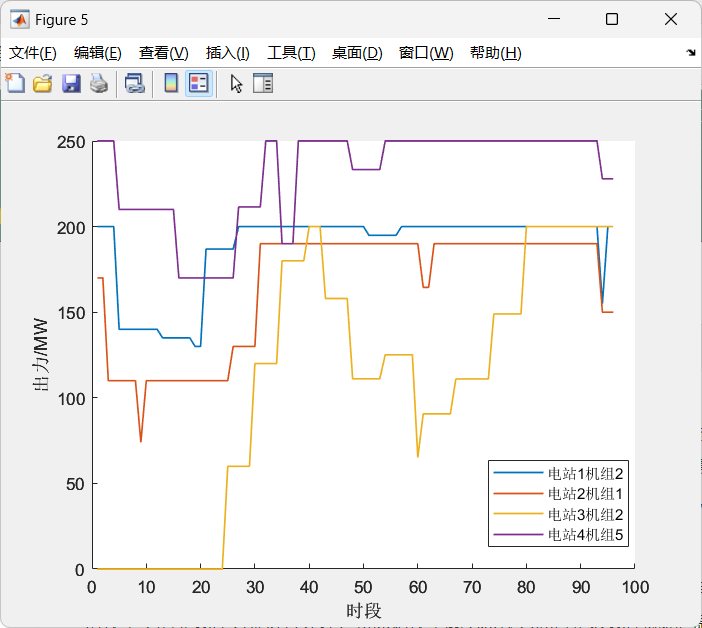Click the Link Plot icon
Viewport: 702px width, 628px height.
(134, 84)
